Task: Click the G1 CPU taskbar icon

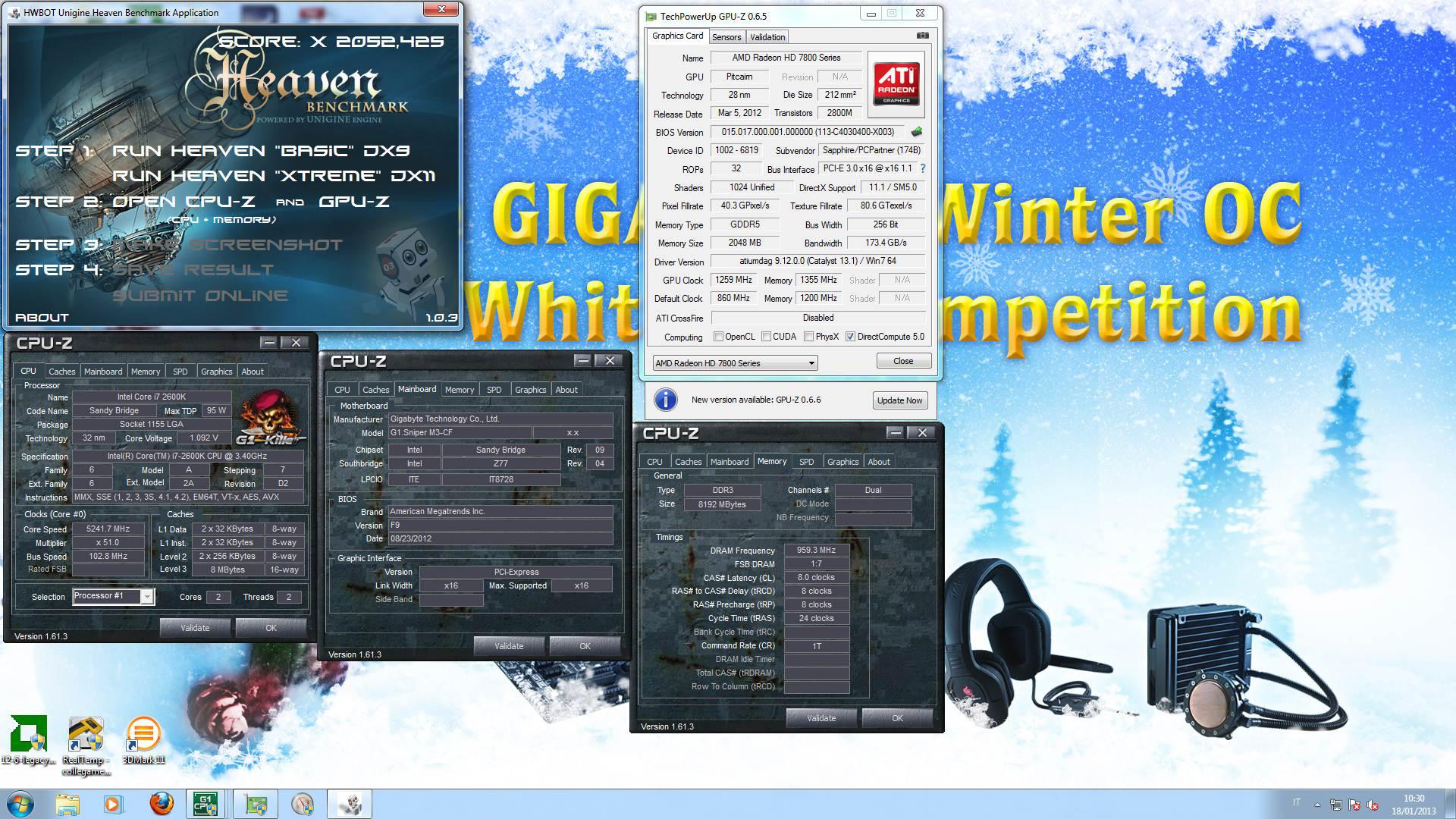Action: coord(206,804)
